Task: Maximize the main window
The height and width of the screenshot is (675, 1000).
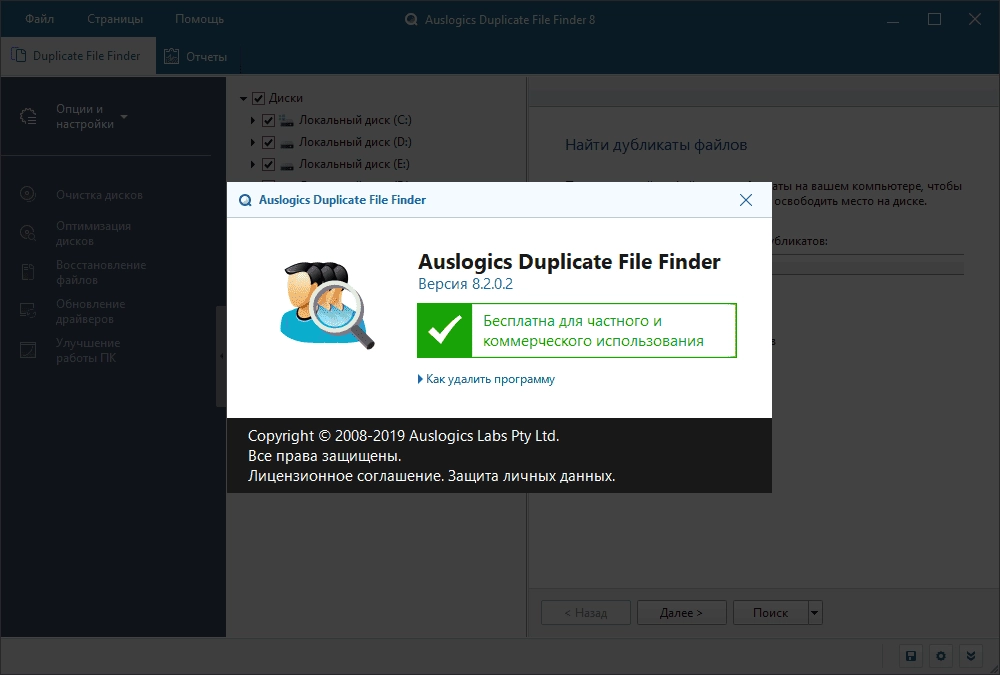Action: (934, 19)
